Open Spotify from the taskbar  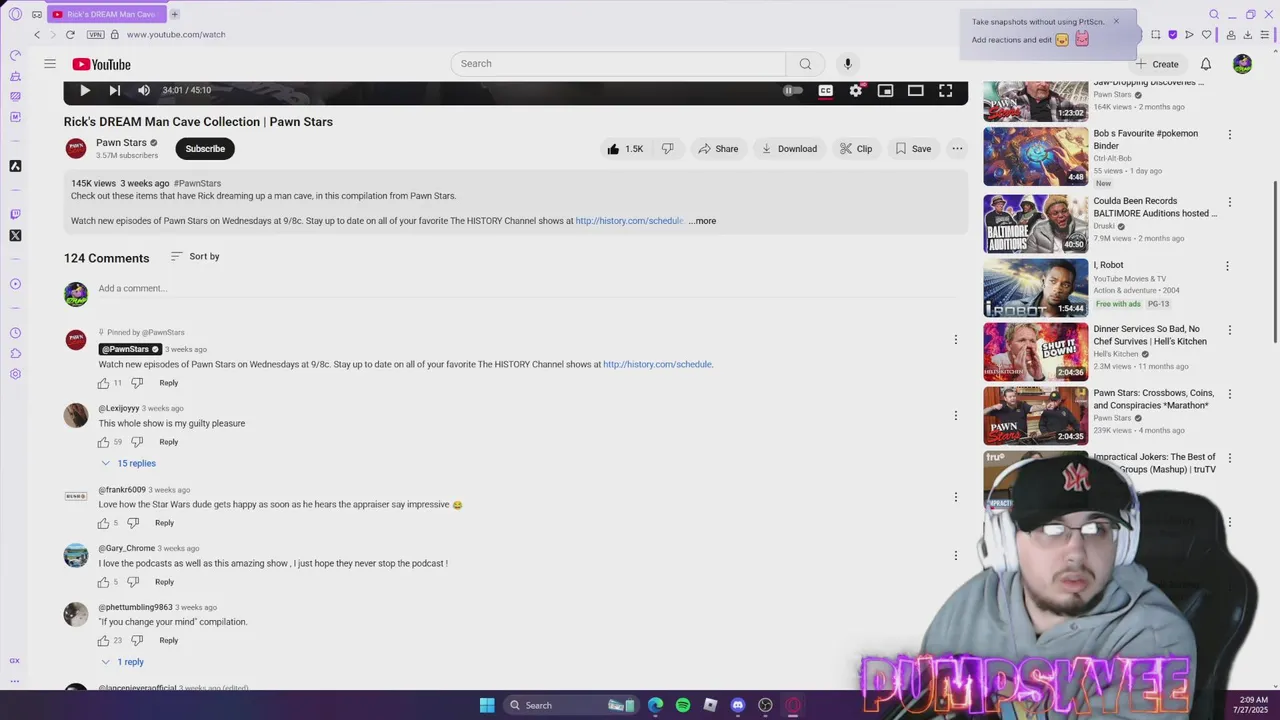tap(683, 705)
